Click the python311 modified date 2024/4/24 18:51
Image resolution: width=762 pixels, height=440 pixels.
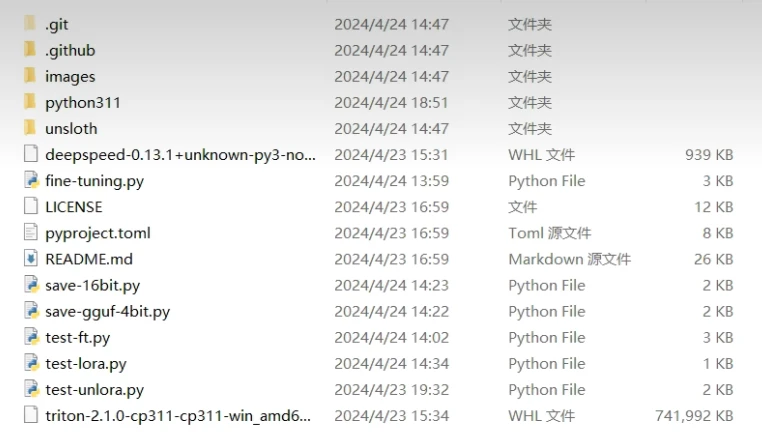coord(391,102)
